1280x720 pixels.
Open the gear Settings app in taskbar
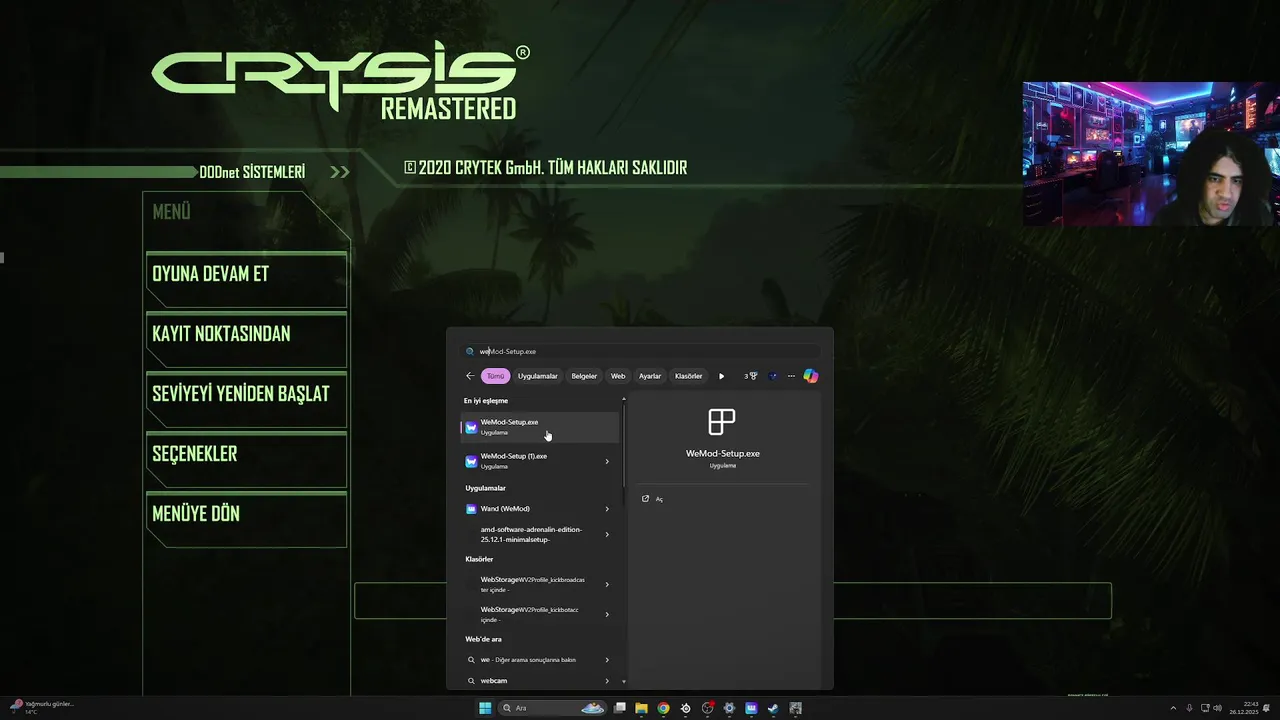tap(729, 708)
